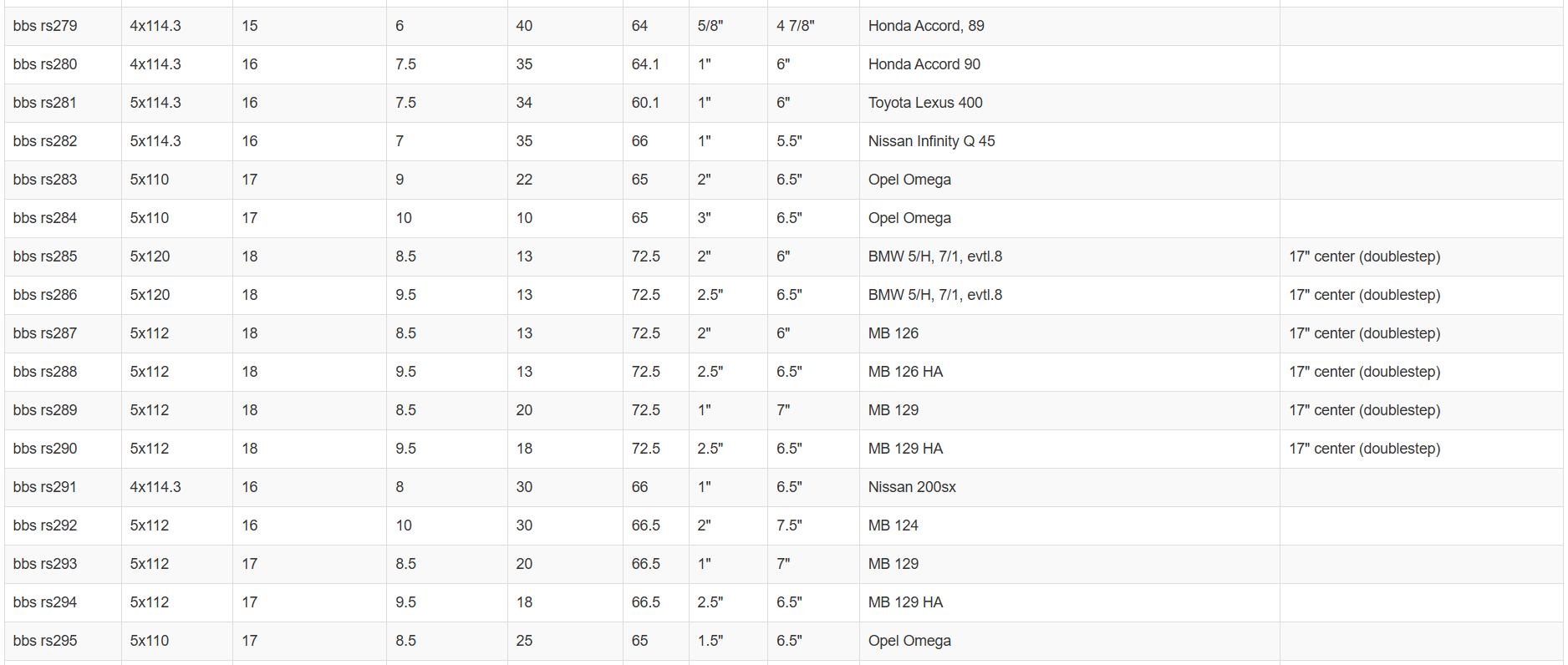Click the Nissan 200sx cell
This screenshot has height=665, width=1568.
(1069, 487)
